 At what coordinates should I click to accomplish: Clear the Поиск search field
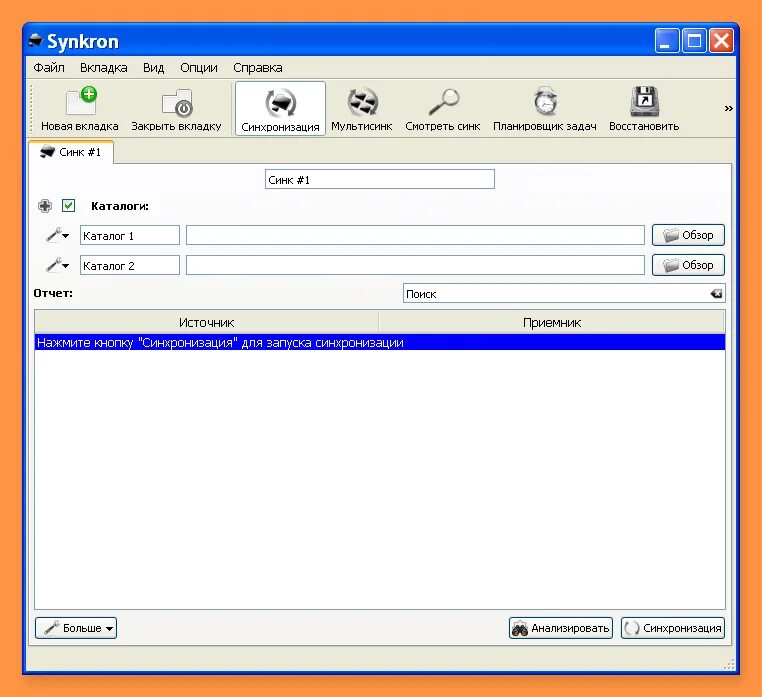[716, 294]
